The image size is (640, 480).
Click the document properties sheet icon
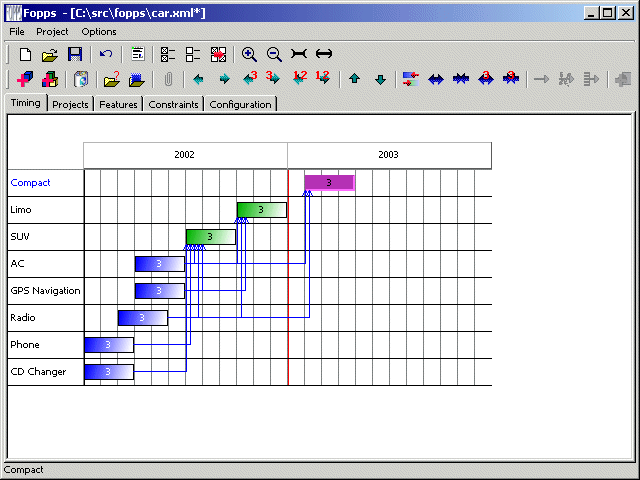pyautogui.click(x=138, y=54)
